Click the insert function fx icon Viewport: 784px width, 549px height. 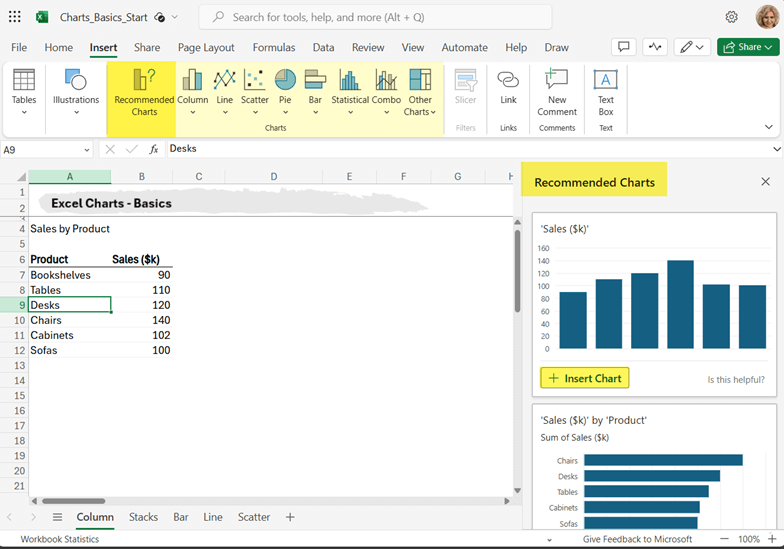tap(154, 149)
